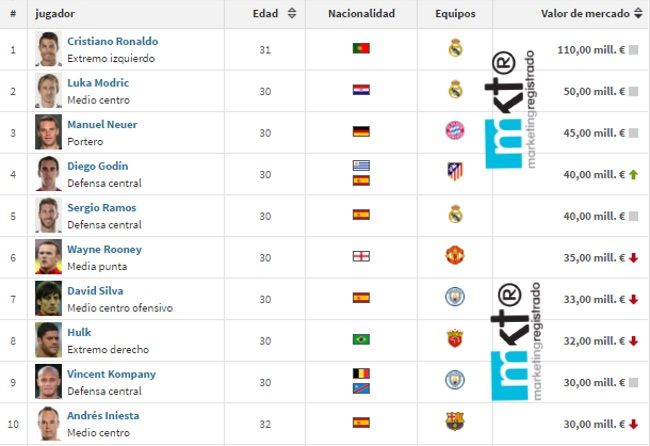Click Shanghai SIPG crest in Hulk's row
This screenshot has height=446, width=650.
(x=455, y=339)
